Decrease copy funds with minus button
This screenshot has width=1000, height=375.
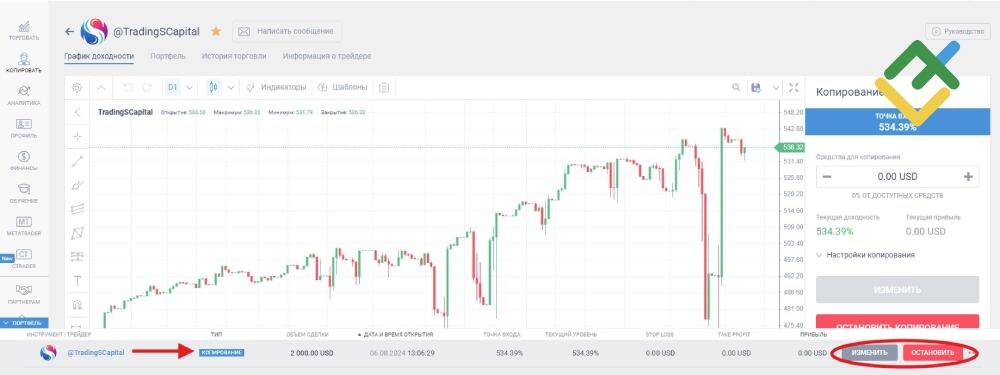pyautogui.click(x=827, y=177)
